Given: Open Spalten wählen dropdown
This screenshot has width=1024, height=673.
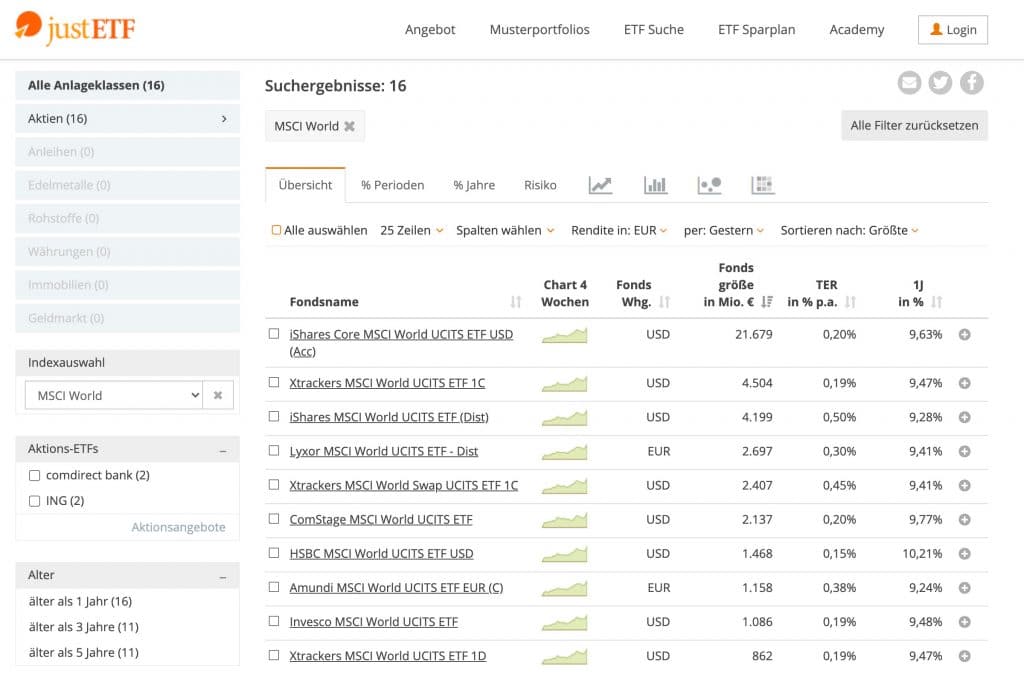Looking at the screenshot, I should pos(505,230).
